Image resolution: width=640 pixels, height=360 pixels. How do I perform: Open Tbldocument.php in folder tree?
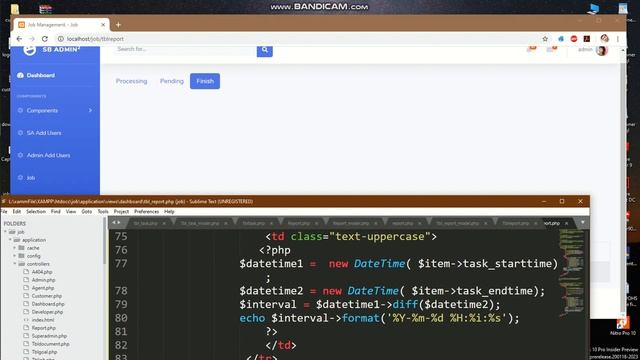(50, 344)
